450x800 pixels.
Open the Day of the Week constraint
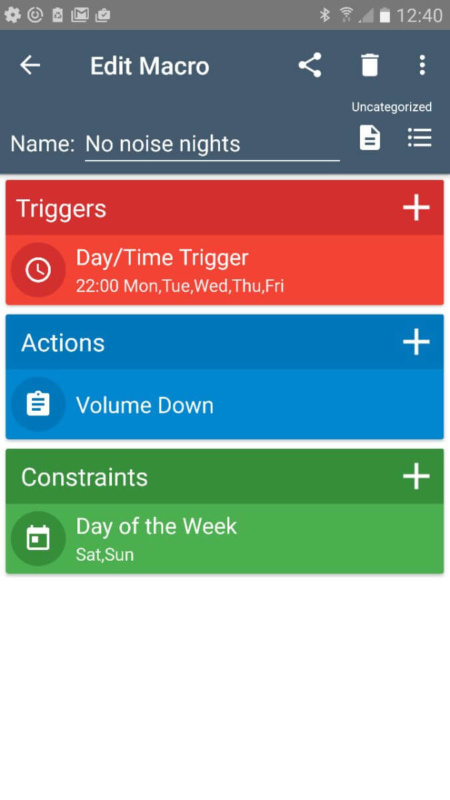click(224, 539)
